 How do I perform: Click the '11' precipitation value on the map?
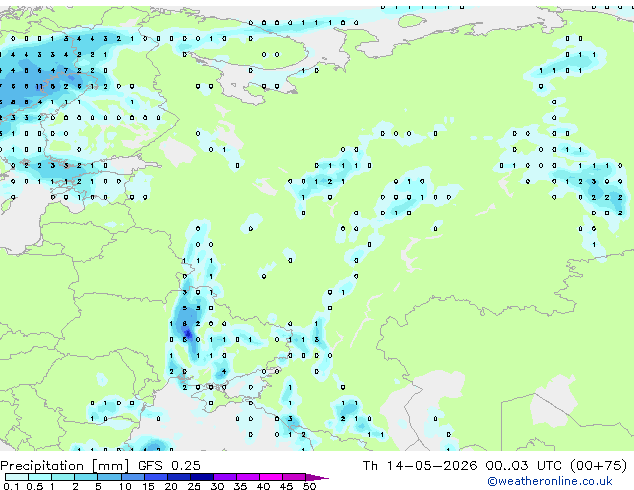point(39,87)
